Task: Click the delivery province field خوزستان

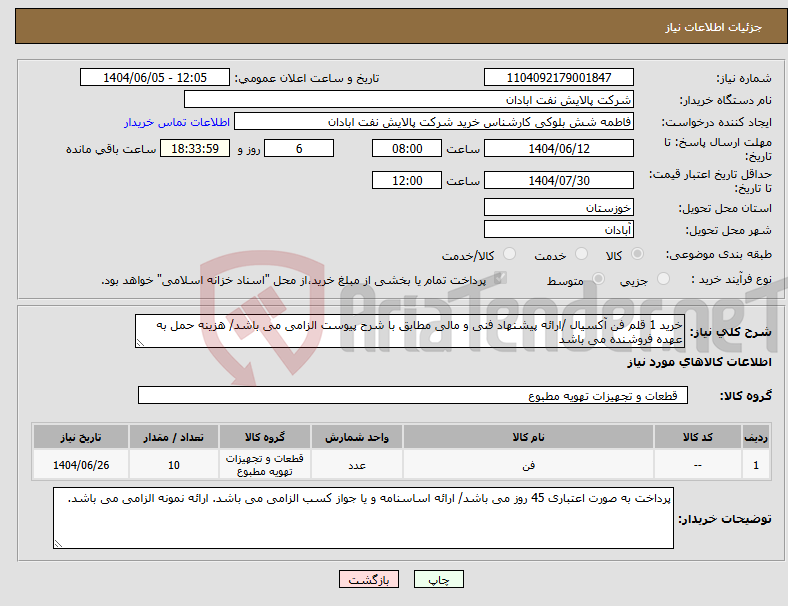Action: click(558, 207)
